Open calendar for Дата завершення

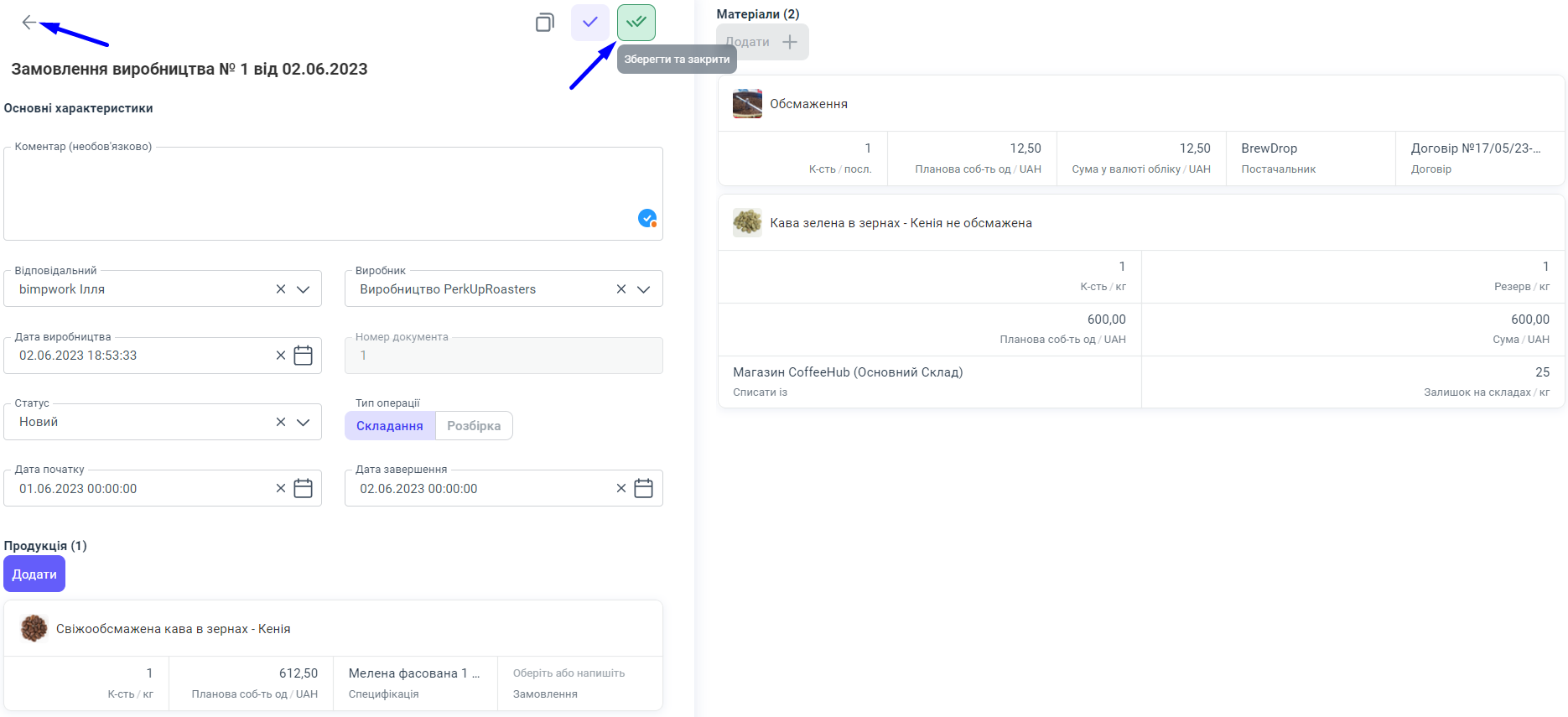(x=643, y=489)
